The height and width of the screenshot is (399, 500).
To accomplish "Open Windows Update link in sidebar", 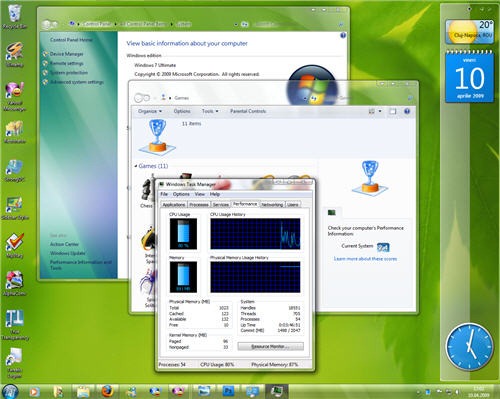I will click(x=68, y=254).
